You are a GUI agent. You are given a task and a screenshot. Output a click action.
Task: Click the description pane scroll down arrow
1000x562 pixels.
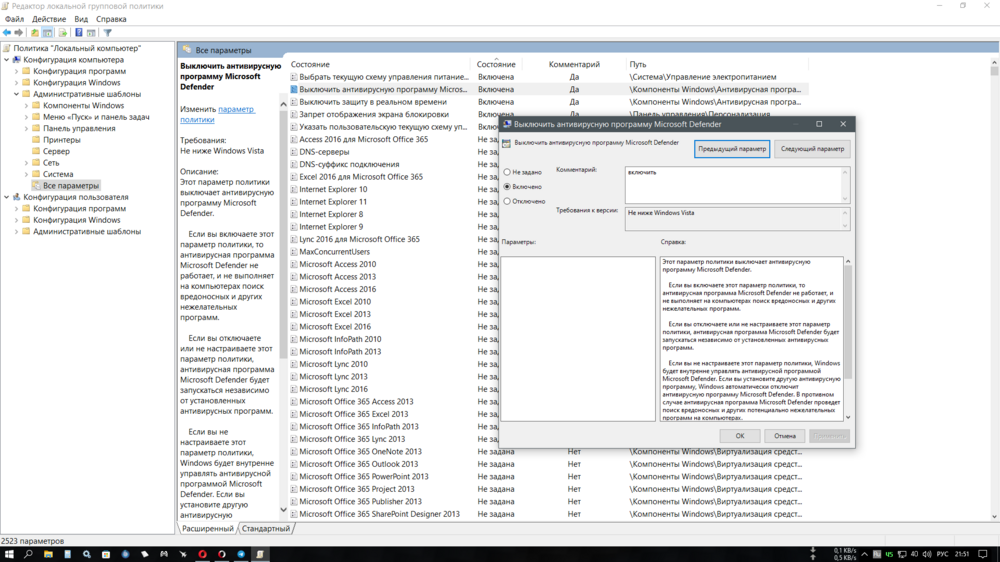[283, 510]
